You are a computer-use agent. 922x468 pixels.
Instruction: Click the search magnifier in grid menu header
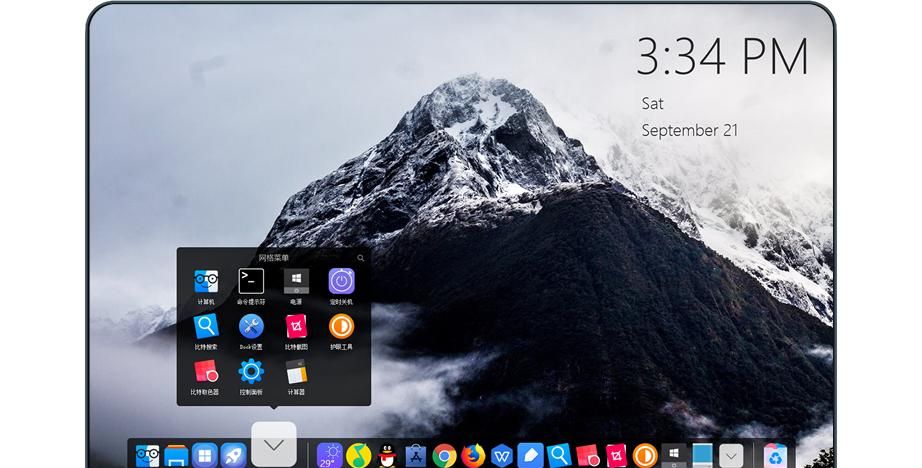coord(360,258)
